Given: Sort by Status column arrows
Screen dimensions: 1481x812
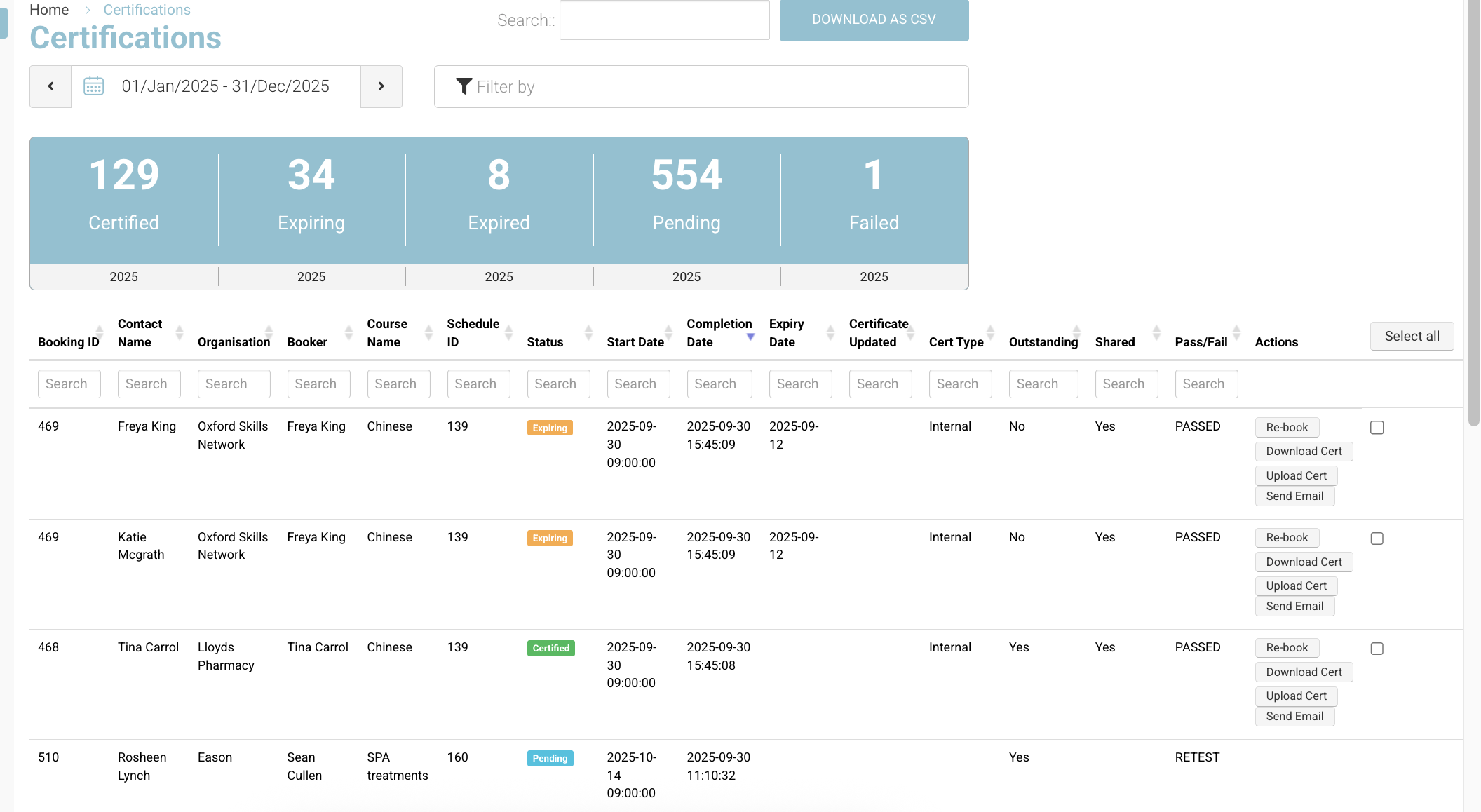Looking at the screenshot, I should (588, 332).
